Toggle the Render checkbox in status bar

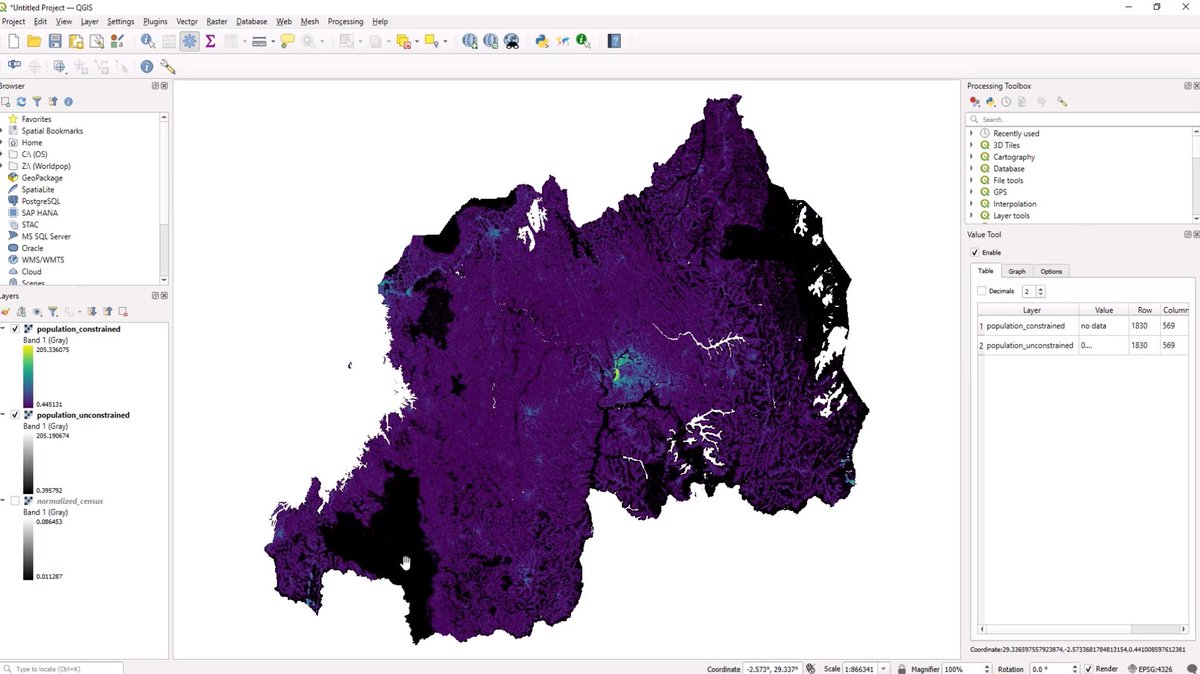click(1088, 669)
